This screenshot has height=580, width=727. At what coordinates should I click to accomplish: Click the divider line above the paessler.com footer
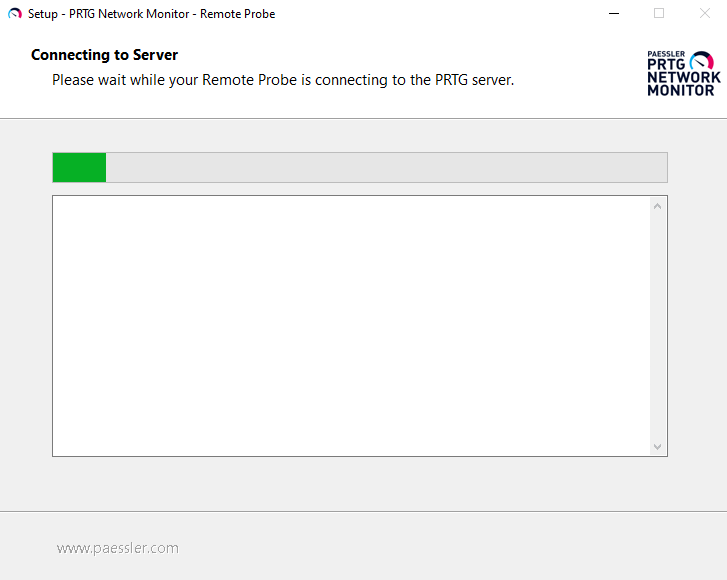(x=363, y=512)
